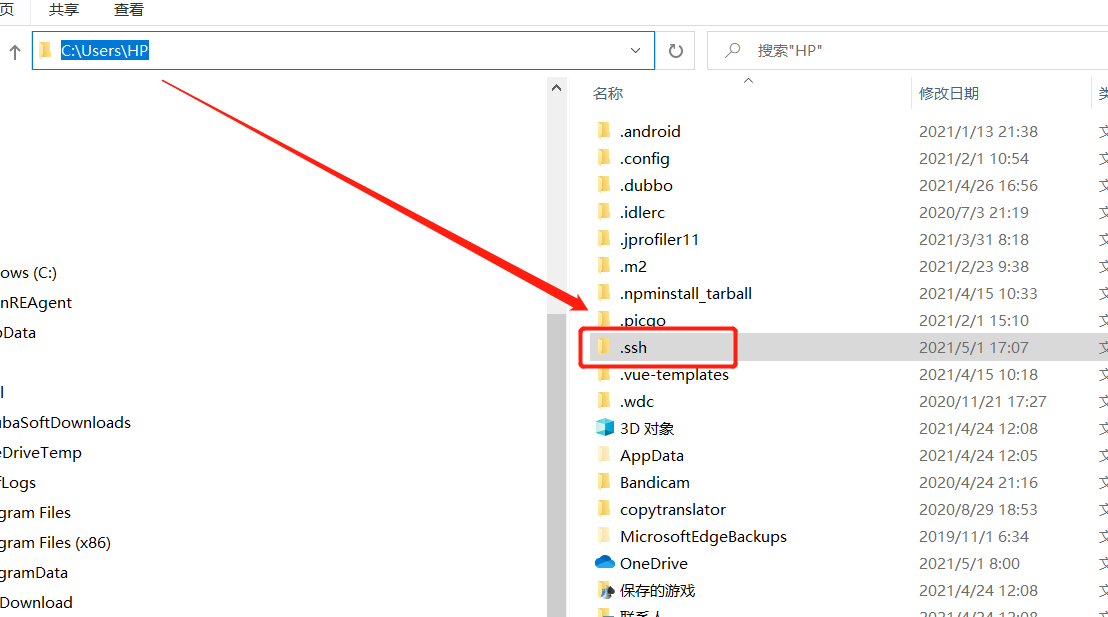
Task: Select the 保存的游戏 folder name
Action: [657, 590]
